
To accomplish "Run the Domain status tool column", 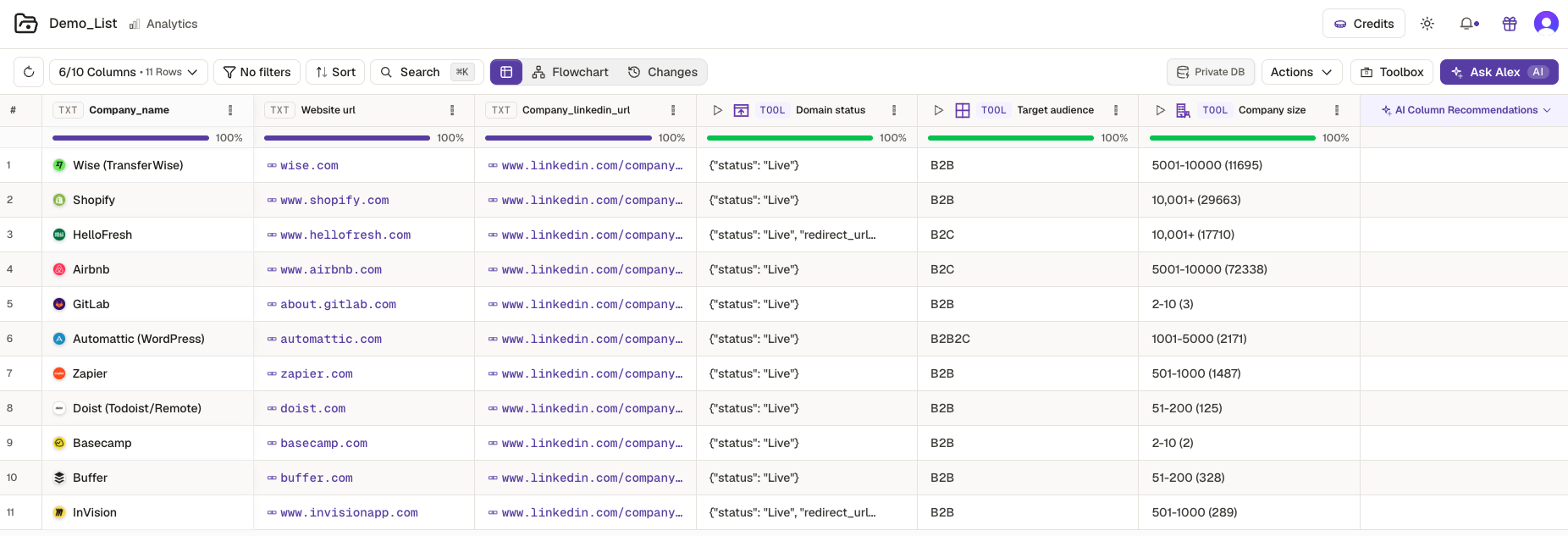I will click(717, 110).
